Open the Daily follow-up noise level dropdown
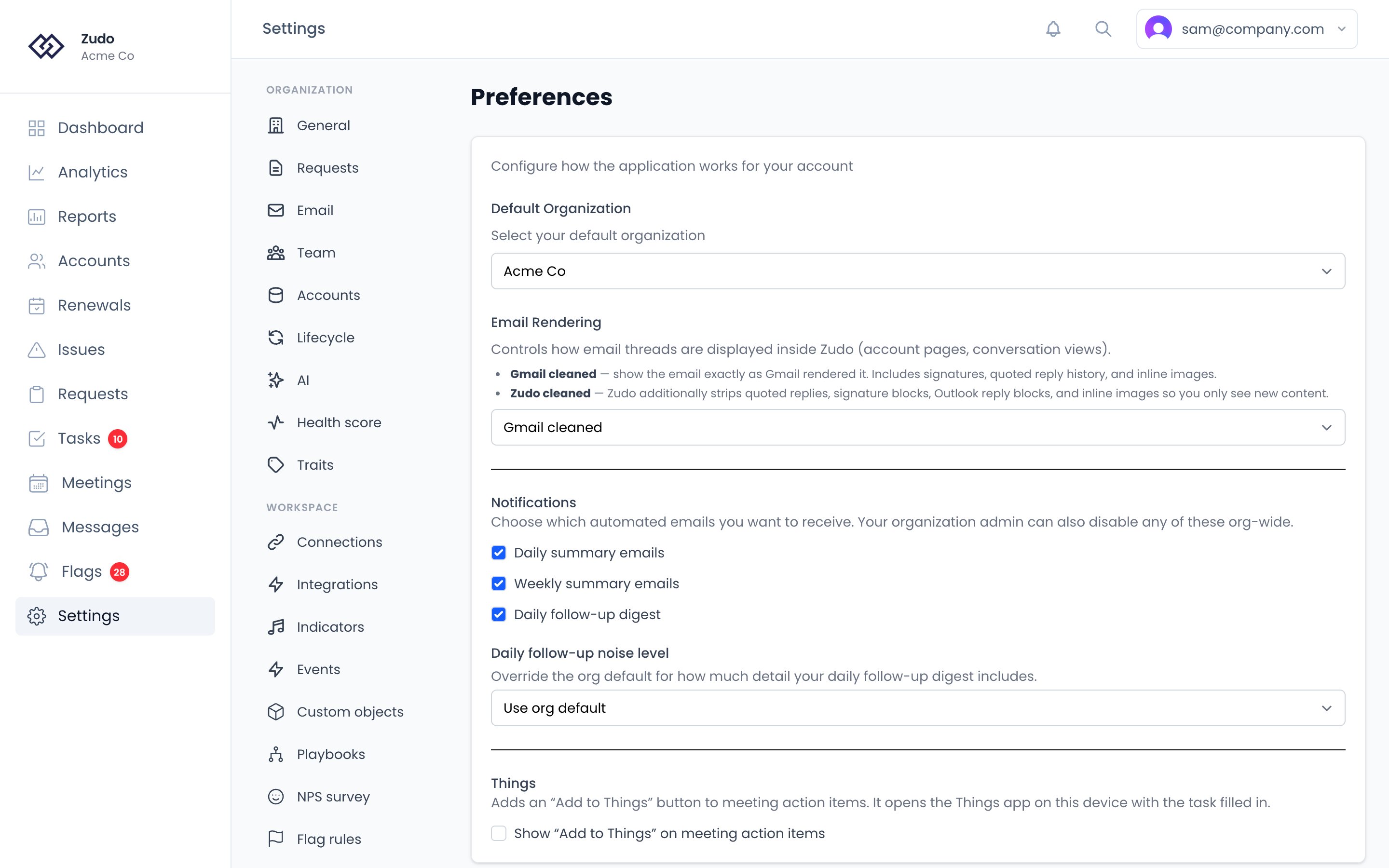Image resolution: width=1389 pixels, height=868 pixels. click(918, 708)
